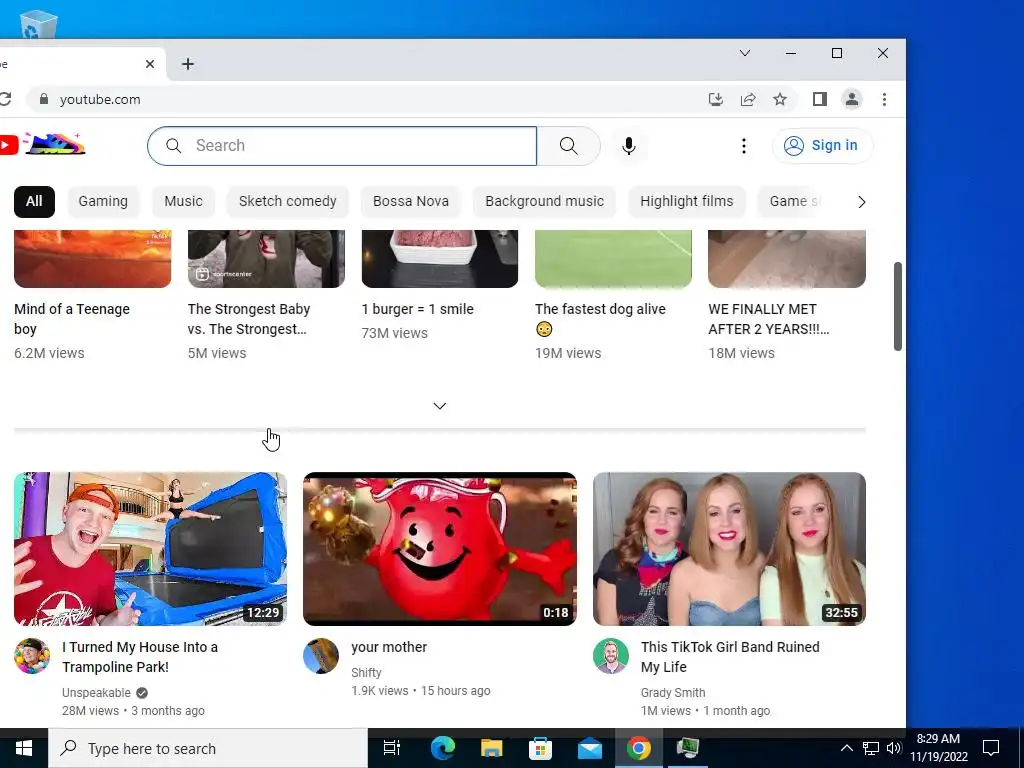Open File Explorer from taskbar
1024x768 pixels.
pyautogui.click(x=491, y=748)
